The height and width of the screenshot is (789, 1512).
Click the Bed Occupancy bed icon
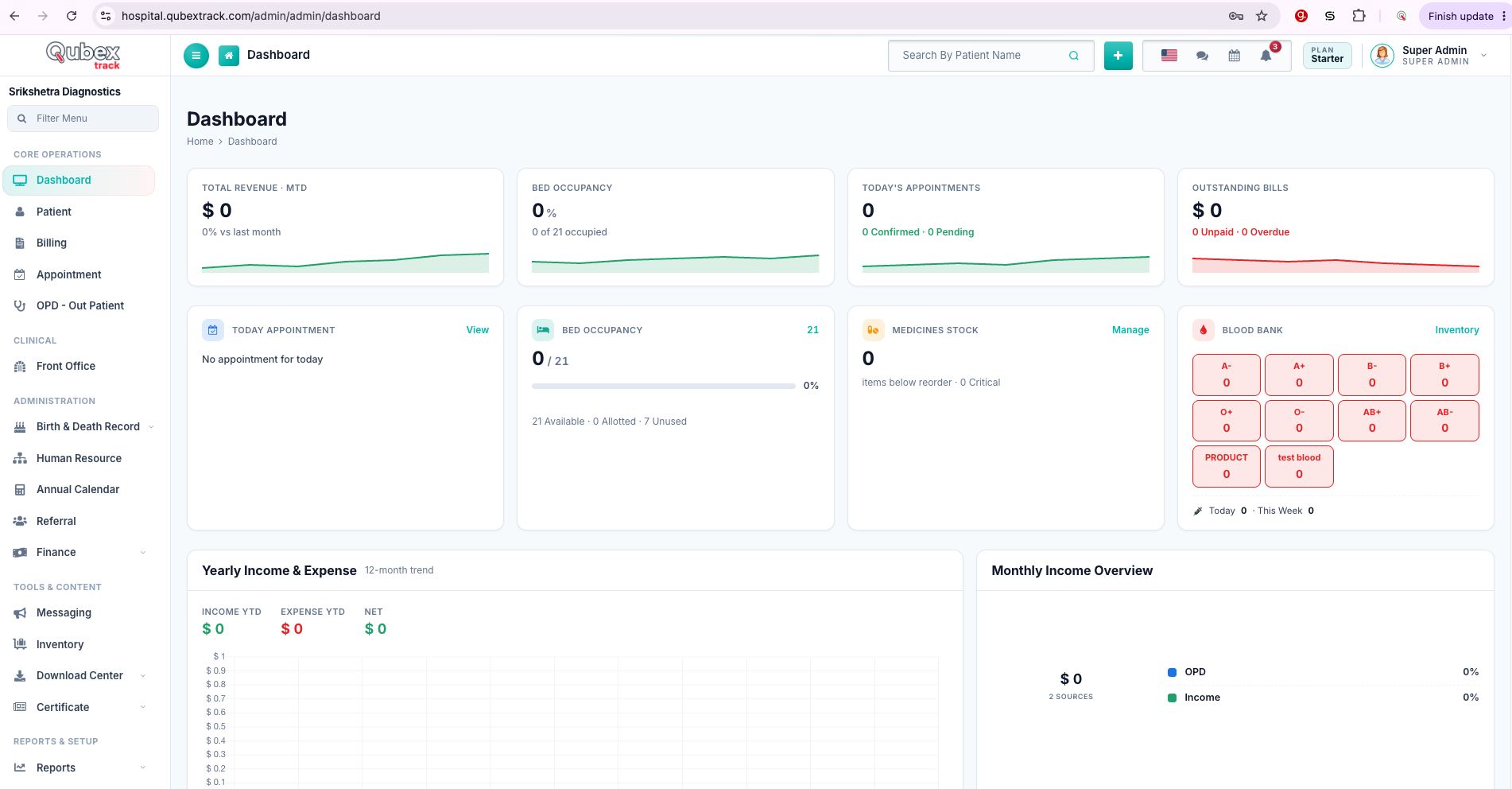click(543, 330)
